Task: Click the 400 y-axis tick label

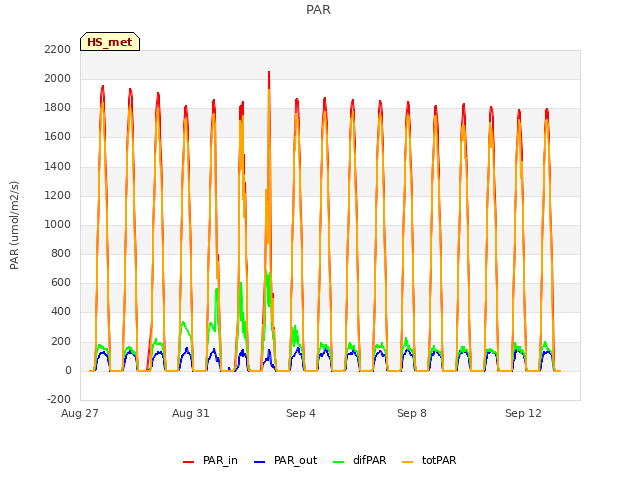Action: [61, 311]
